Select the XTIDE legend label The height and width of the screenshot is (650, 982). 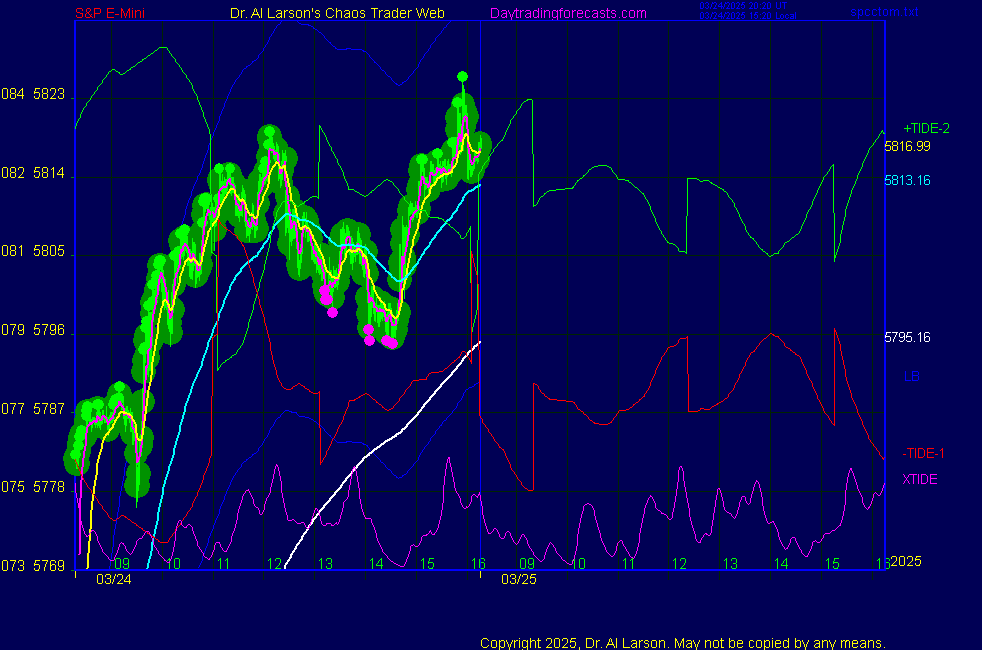[920, 479]
